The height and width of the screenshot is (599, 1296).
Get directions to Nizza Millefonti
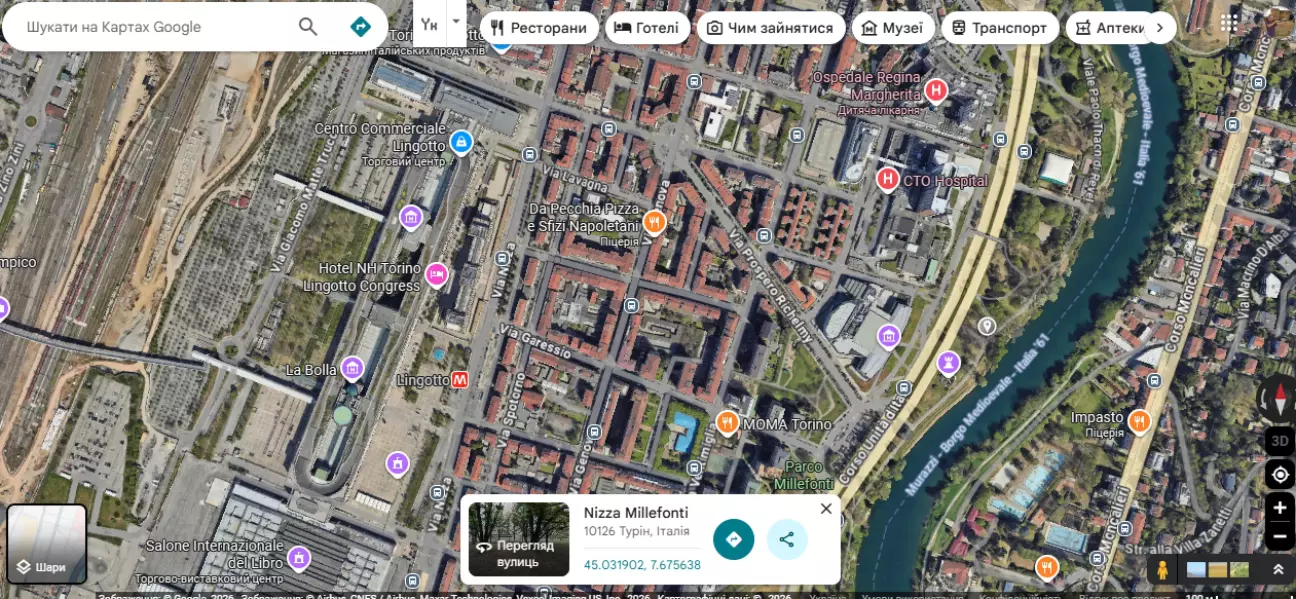click(x=734, y=540)
